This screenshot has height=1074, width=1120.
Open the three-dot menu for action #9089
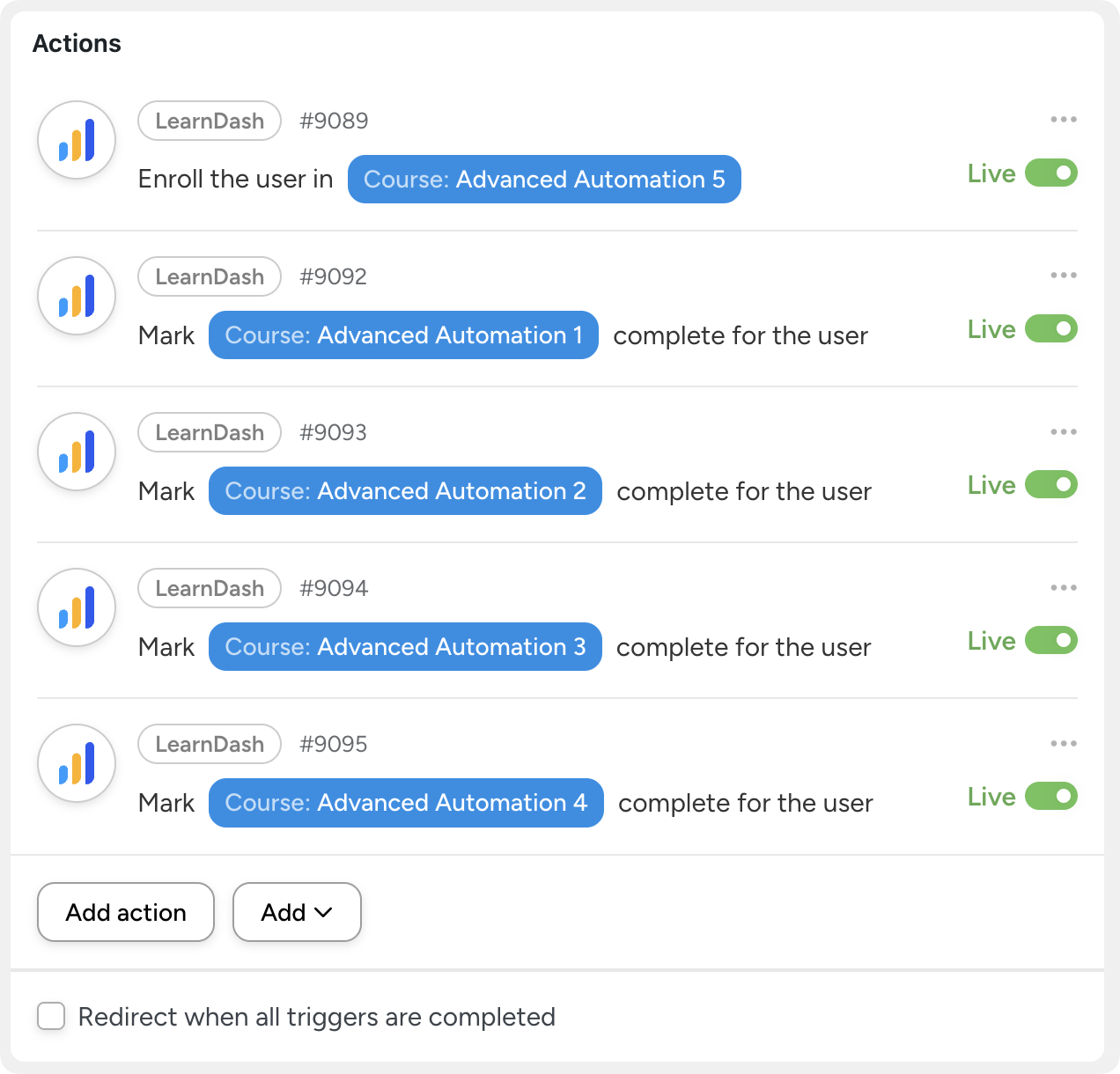pos(1063,120)
